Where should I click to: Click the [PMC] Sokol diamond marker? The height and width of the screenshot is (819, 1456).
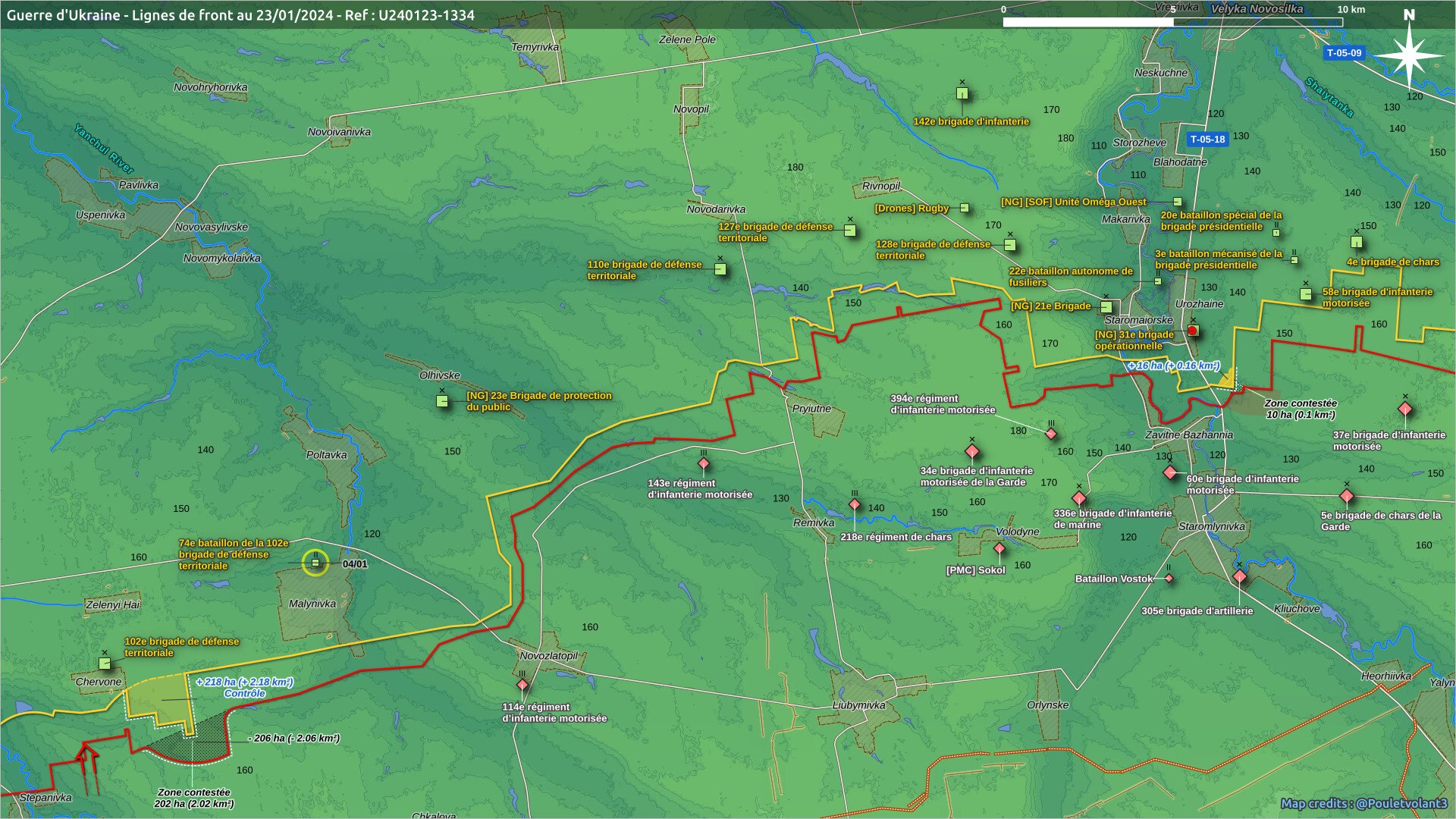coord(999,548)
